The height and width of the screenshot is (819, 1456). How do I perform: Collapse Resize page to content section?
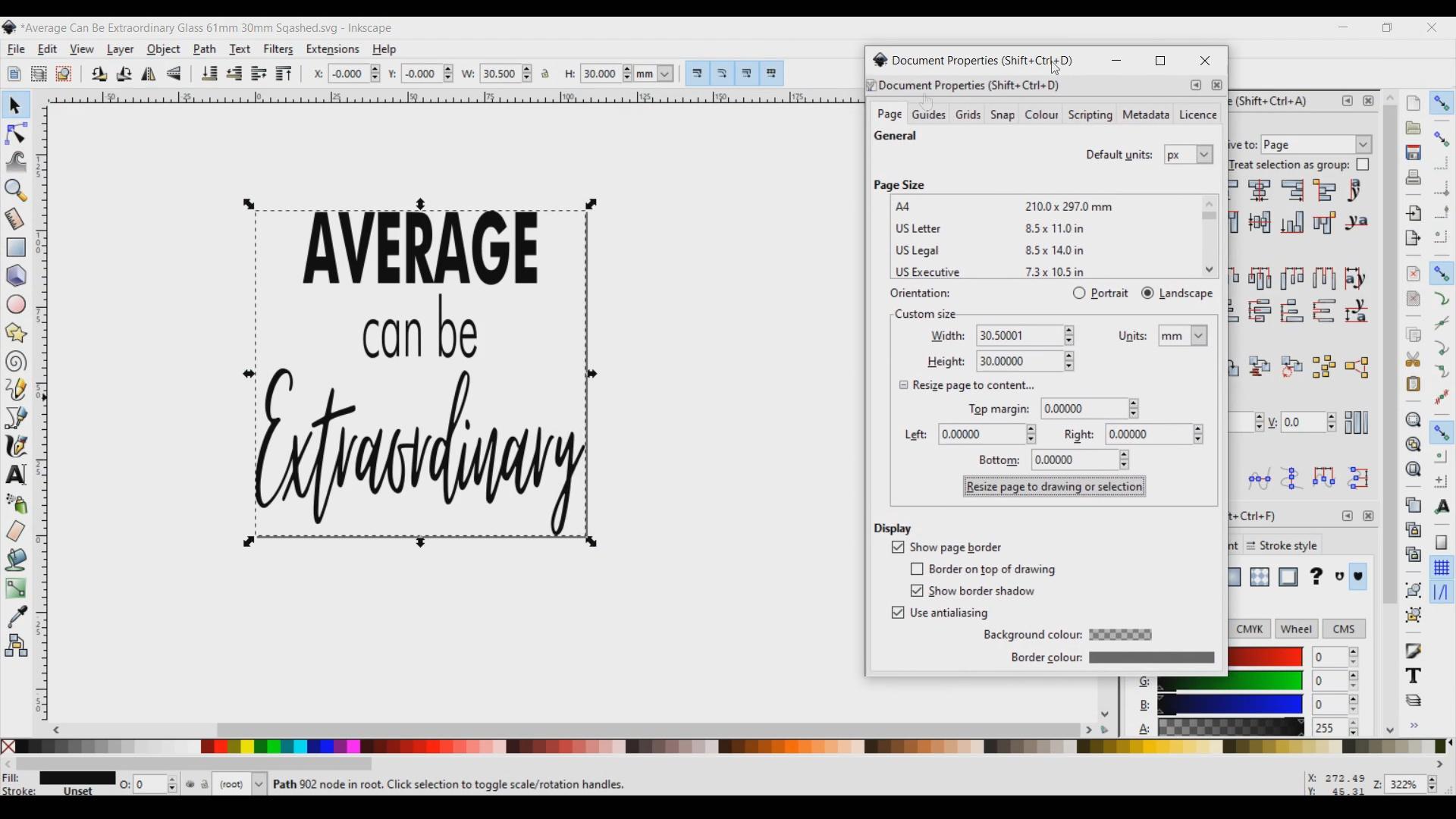coord(904,386)
